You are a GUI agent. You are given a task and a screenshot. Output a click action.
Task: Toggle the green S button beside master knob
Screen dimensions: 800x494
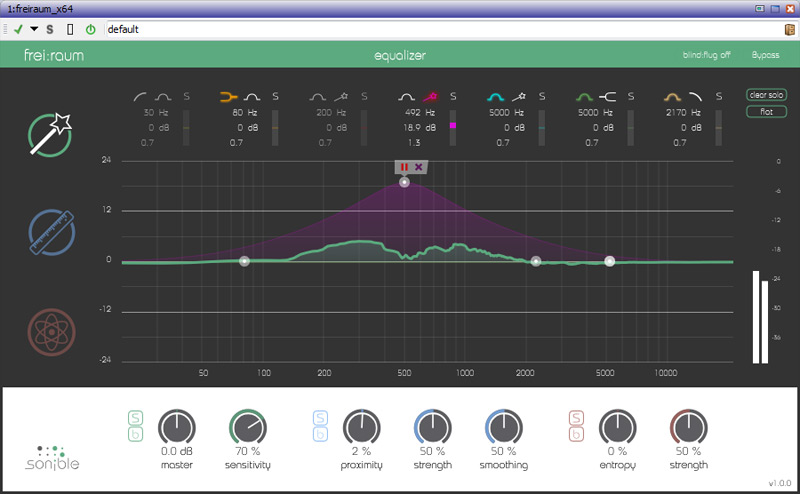point(135,417)
